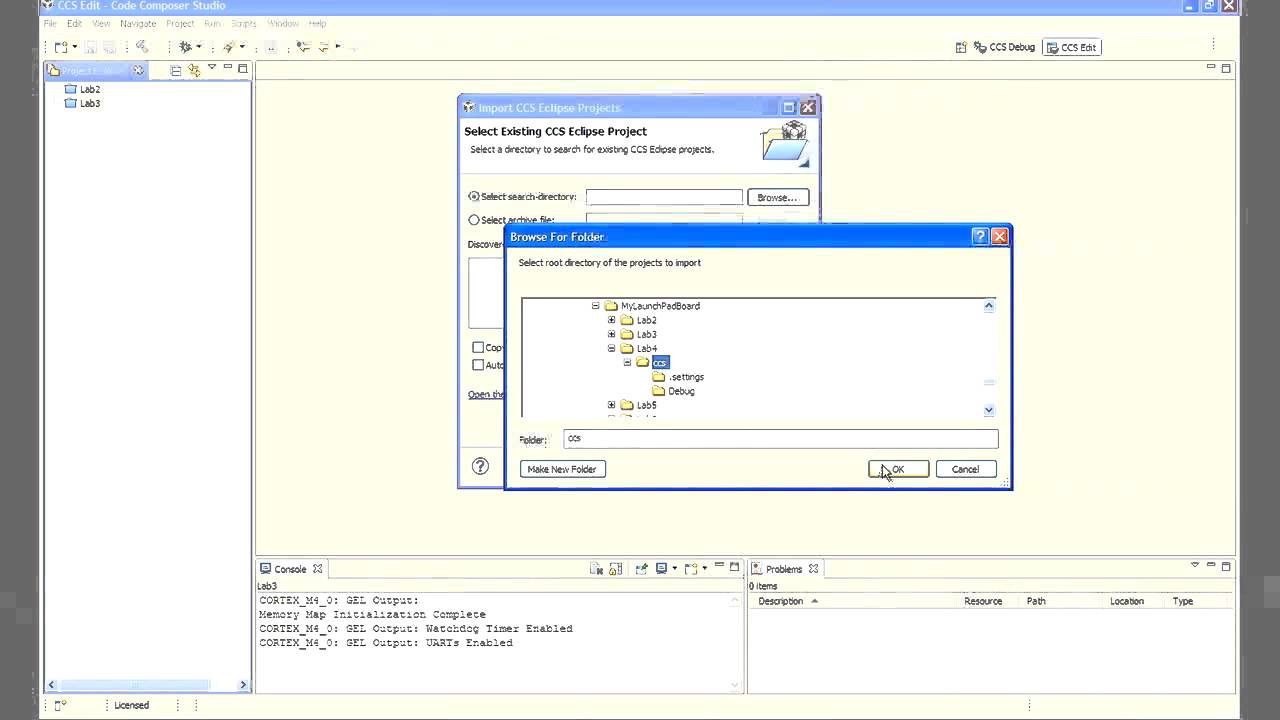
Task: Collapse the MyLaunchPadBoard folder
Action: tap(596, 306)
